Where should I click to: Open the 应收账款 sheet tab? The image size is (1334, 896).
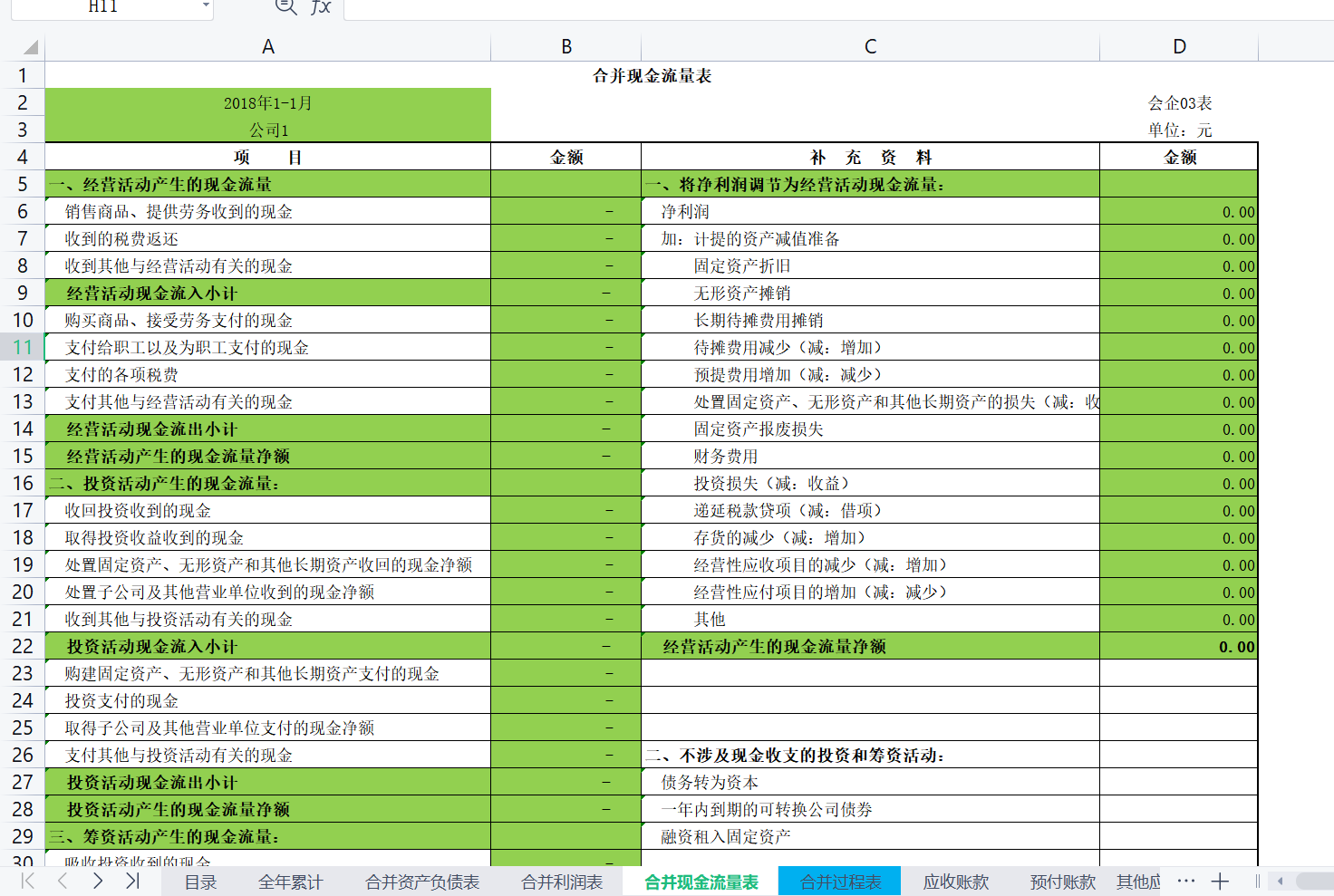pos(958,880)
